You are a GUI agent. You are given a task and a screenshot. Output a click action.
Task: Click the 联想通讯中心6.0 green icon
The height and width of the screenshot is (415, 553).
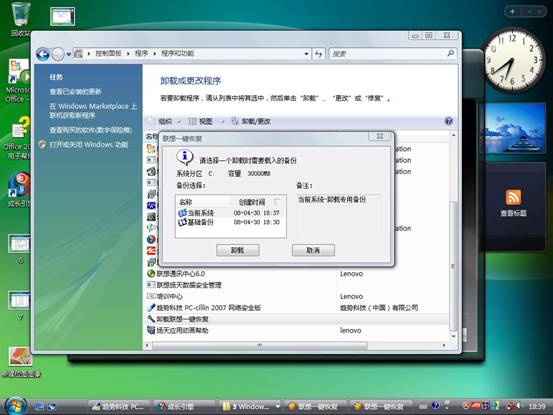click(151, 274)
